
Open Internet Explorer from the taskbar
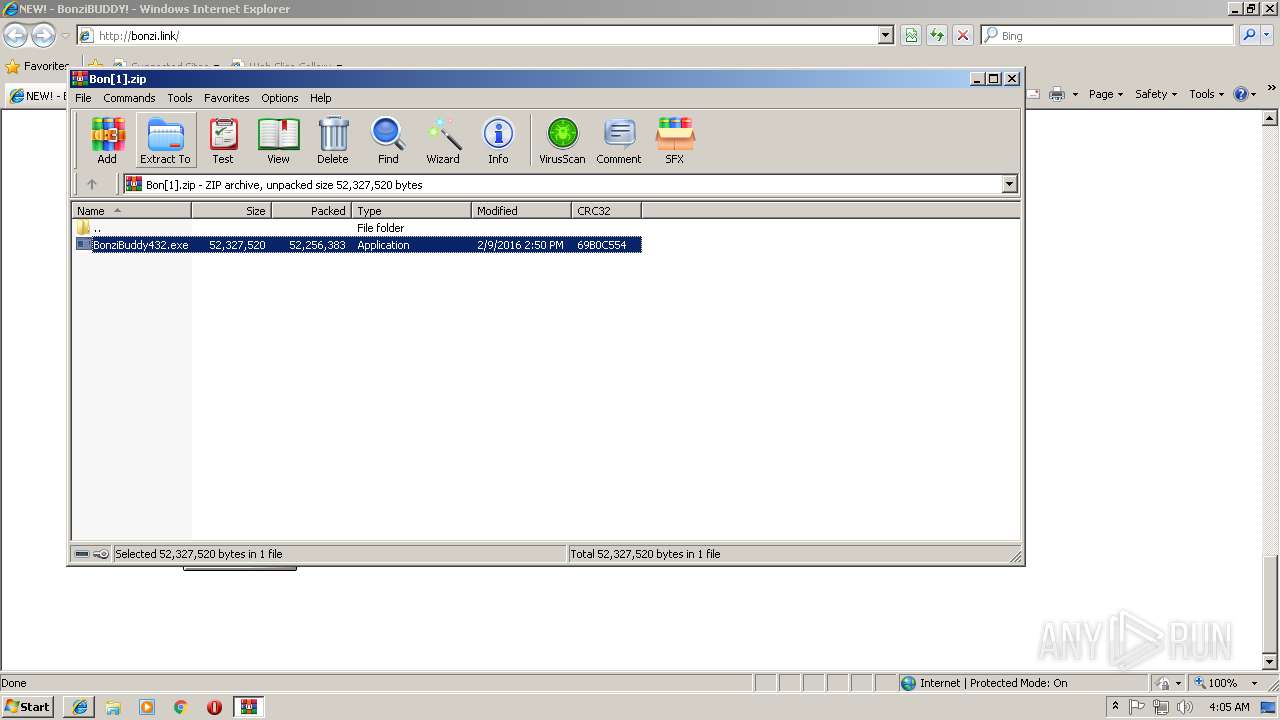(x=80, y=707)
